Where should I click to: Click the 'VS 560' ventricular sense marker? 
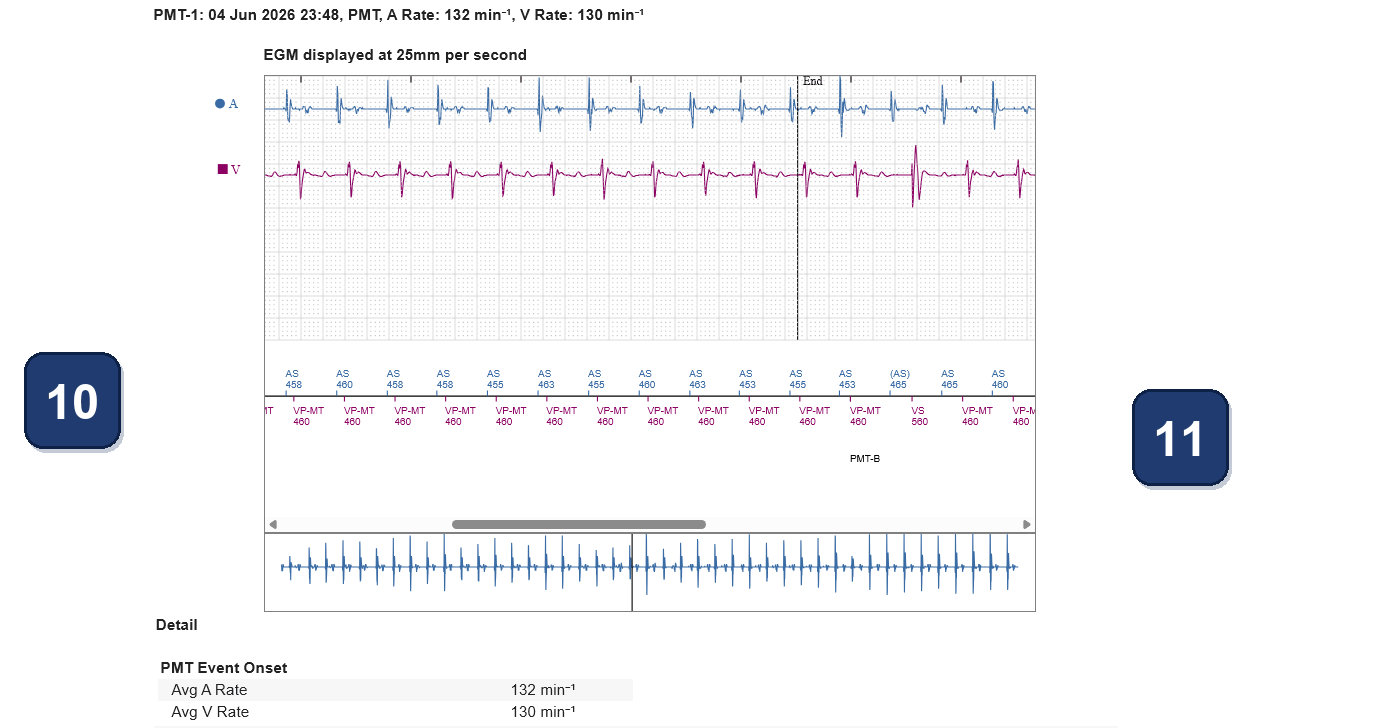coord(919,416)
